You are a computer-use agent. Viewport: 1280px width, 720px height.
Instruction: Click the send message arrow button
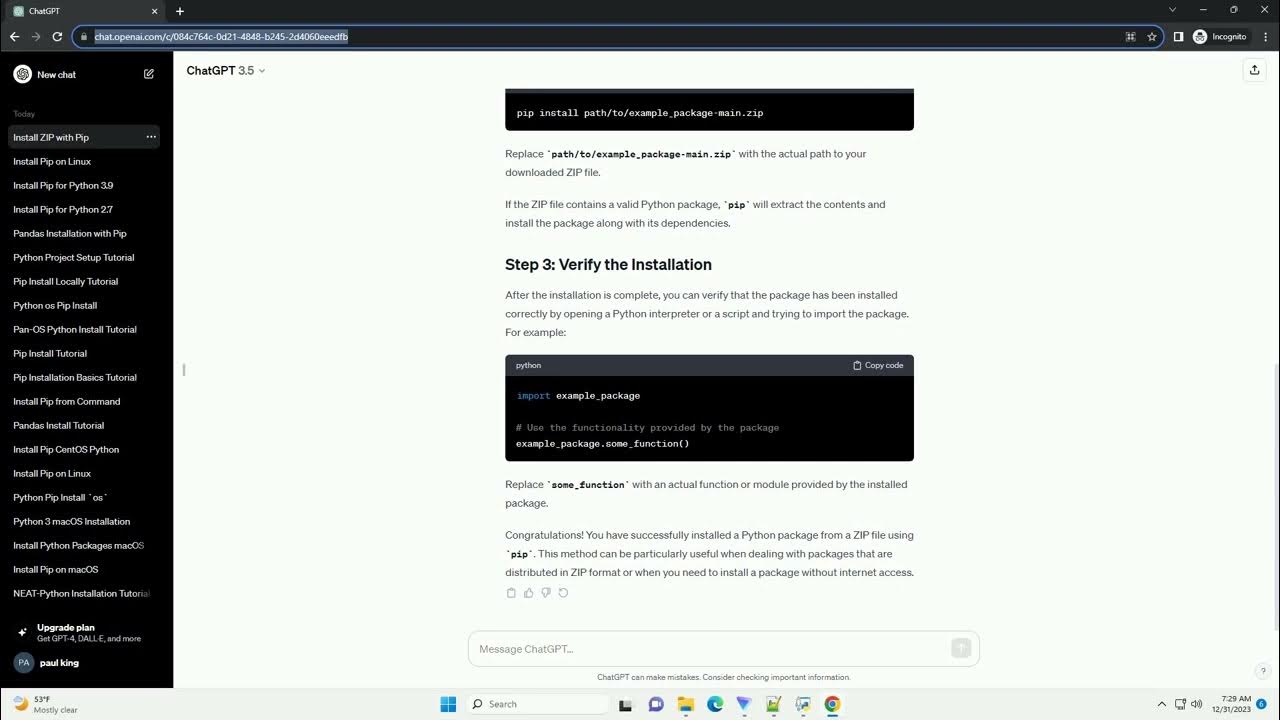tap(961, 648)
